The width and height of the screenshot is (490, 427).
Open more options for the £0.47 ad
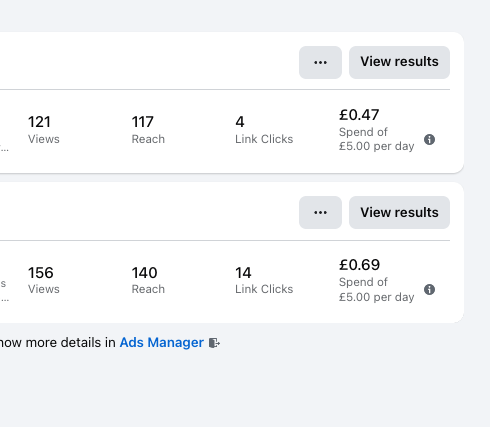point(320,62)
